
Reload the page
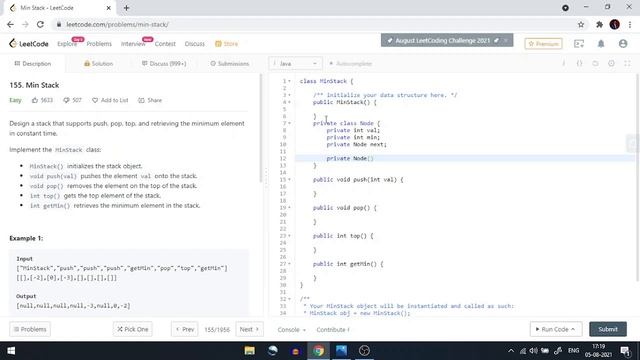point(40,24)
